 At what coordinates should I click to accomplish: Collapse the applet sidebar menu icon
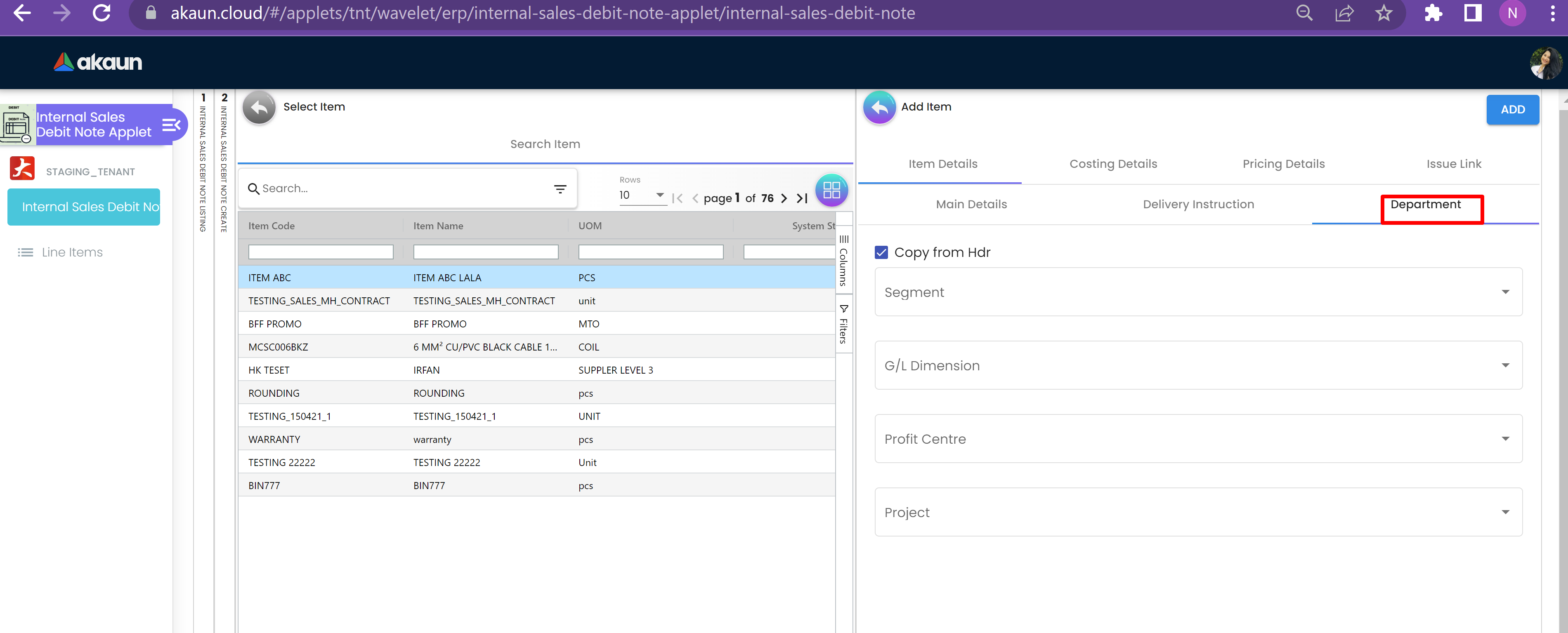pos(171,125)
